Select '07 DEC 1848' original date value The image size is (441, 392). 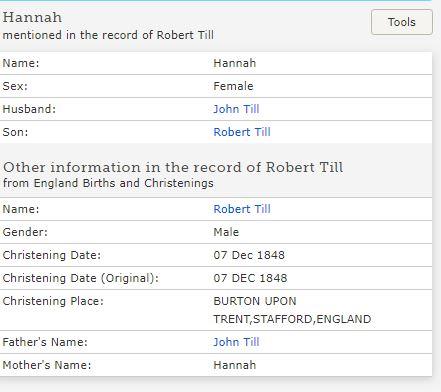click(250, 278)
